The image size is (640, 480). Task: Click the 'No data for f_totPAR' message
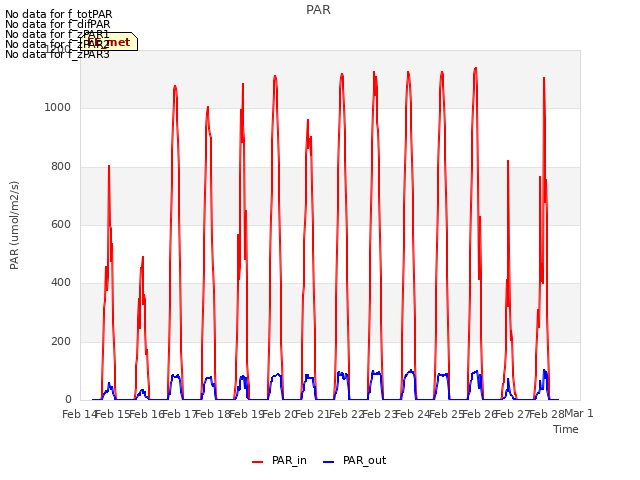(59, 14)
